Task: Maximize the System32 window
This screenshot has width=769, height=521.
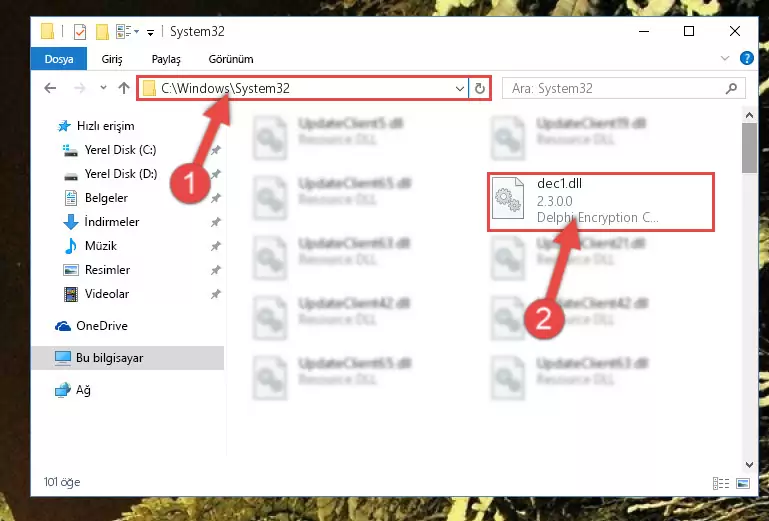Action: coord(689,32)
